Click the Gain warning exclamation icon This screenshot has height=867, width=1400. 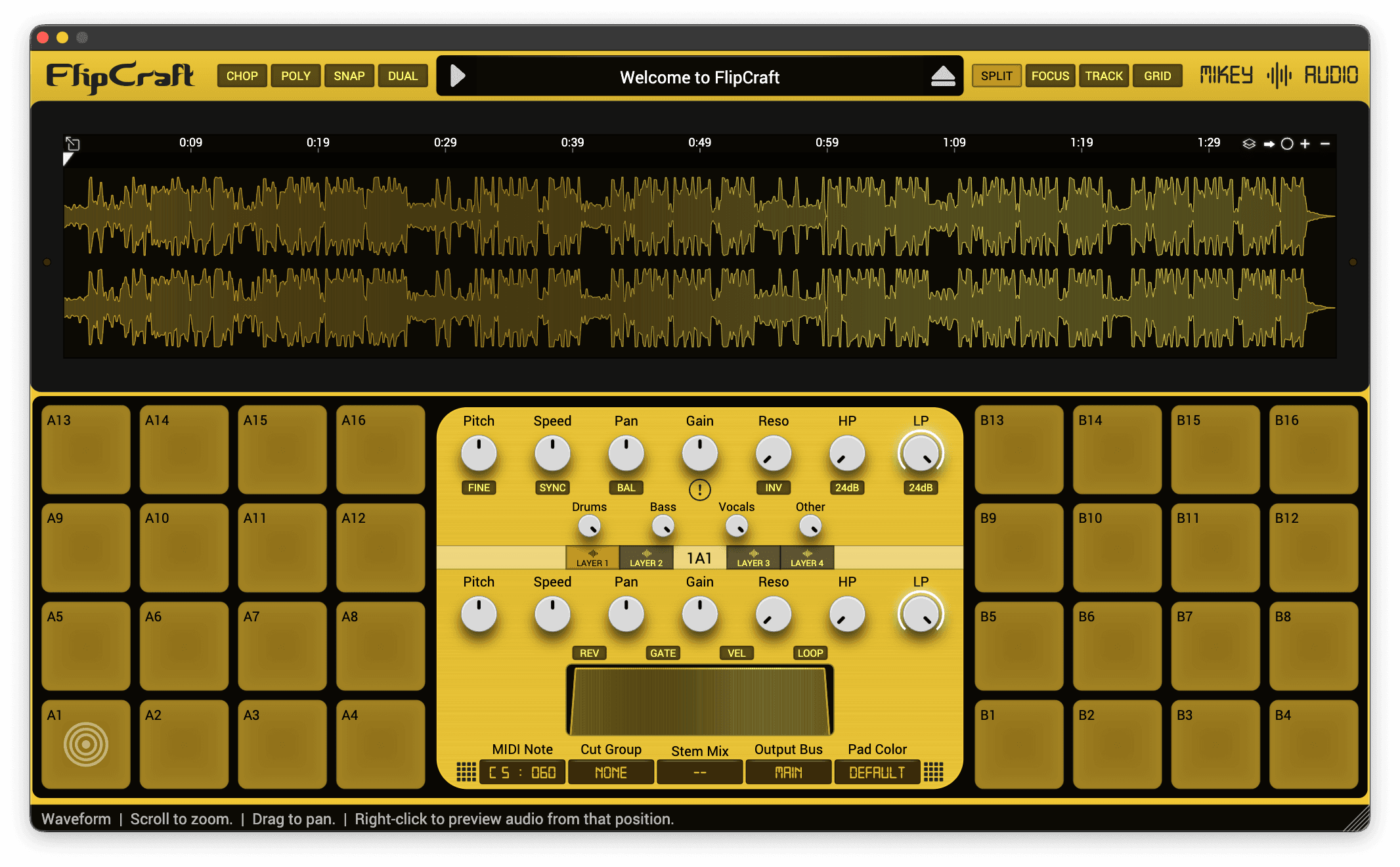click(699, 490)
